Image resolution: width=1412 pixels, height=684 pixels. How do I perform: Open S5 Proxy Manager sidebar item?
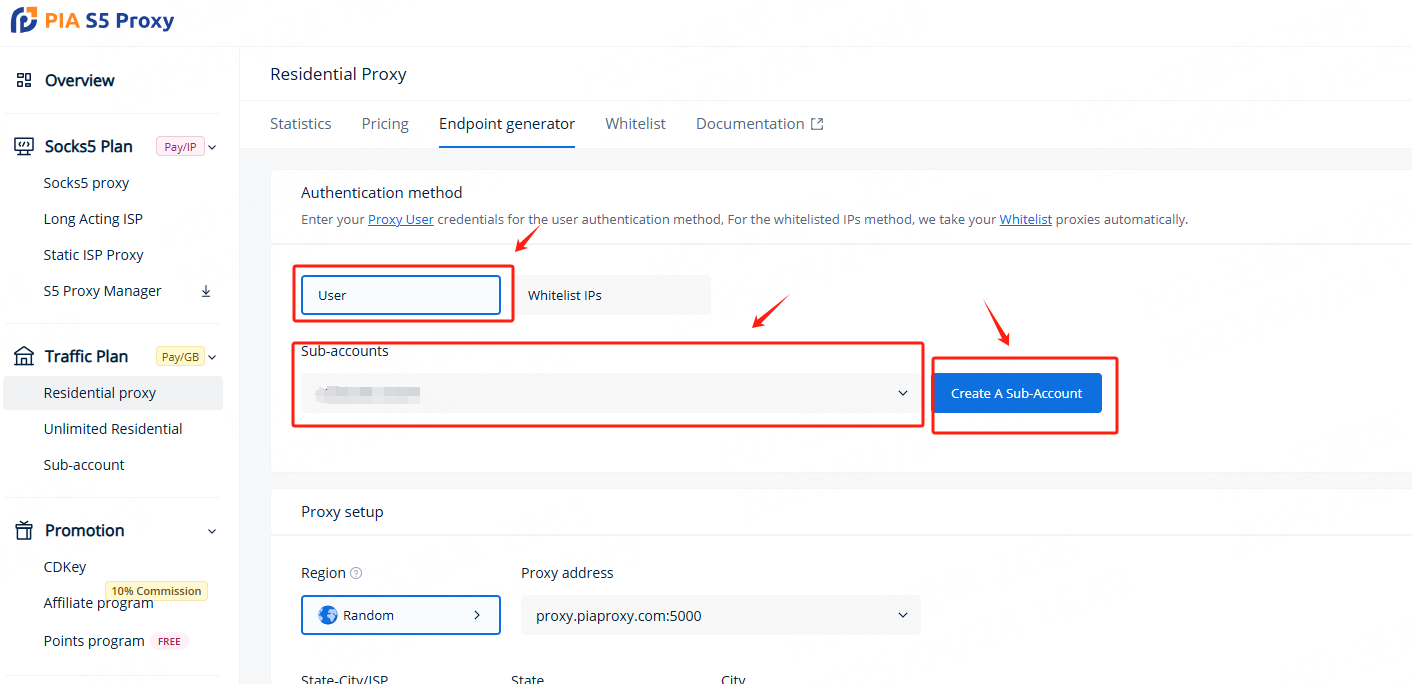pyautogui.click(x=102, y=291)
